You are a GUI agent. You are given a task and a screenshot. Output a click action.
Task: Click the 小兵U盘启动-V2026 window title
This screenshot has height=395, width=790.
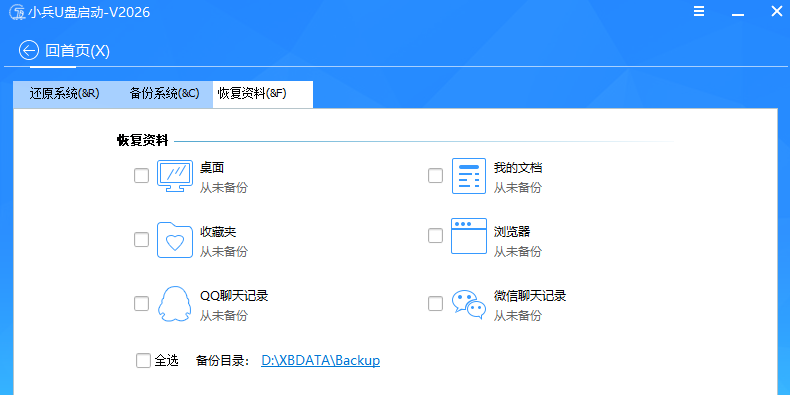point(89,13)
